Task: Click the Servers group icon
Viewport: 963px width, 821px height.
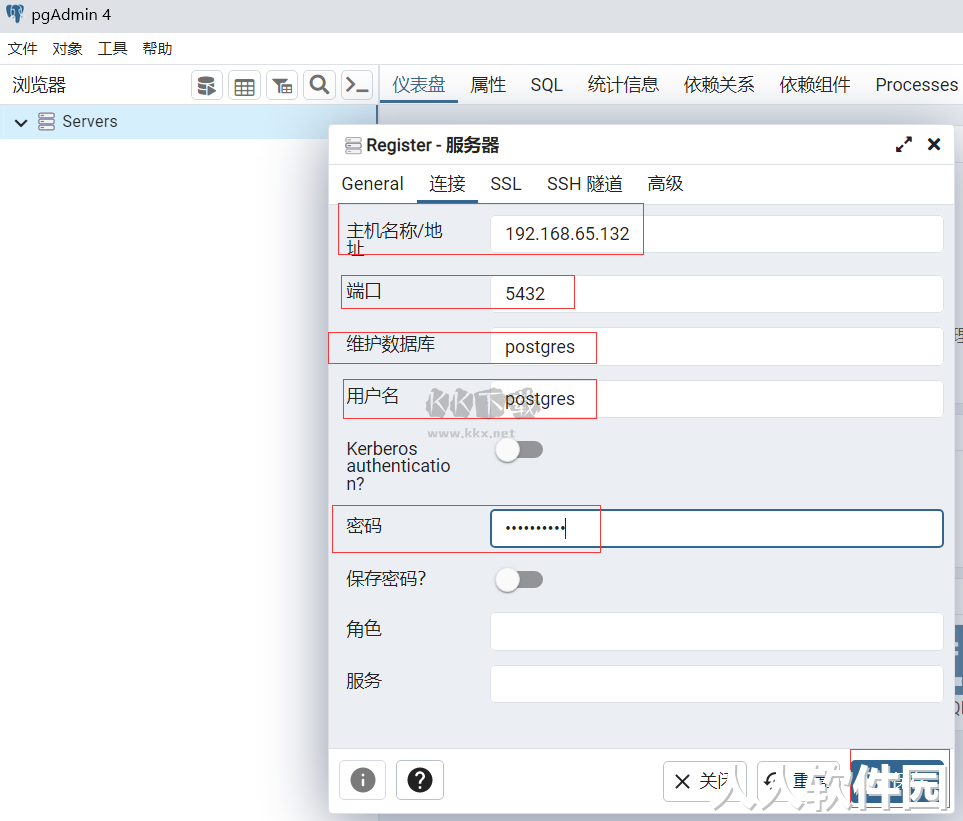Action: (46, 122)
